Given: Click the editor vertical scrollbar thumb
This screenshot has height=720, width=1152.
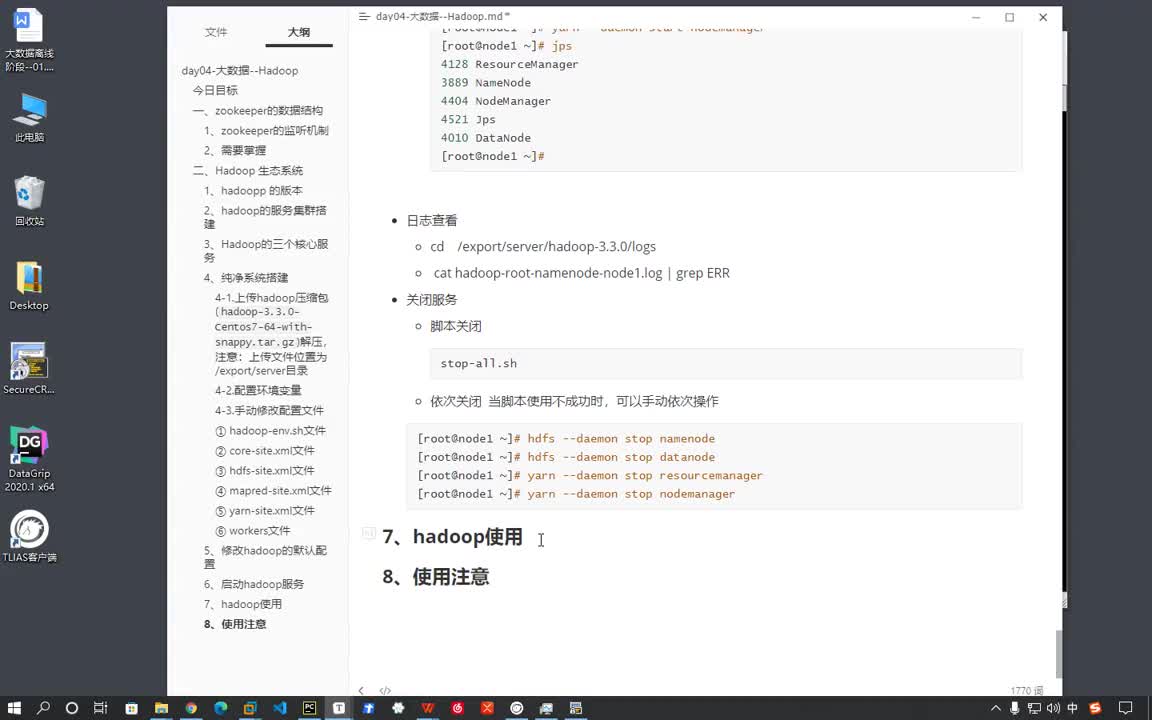Looking at the screenshot, I should (1059, 654).
